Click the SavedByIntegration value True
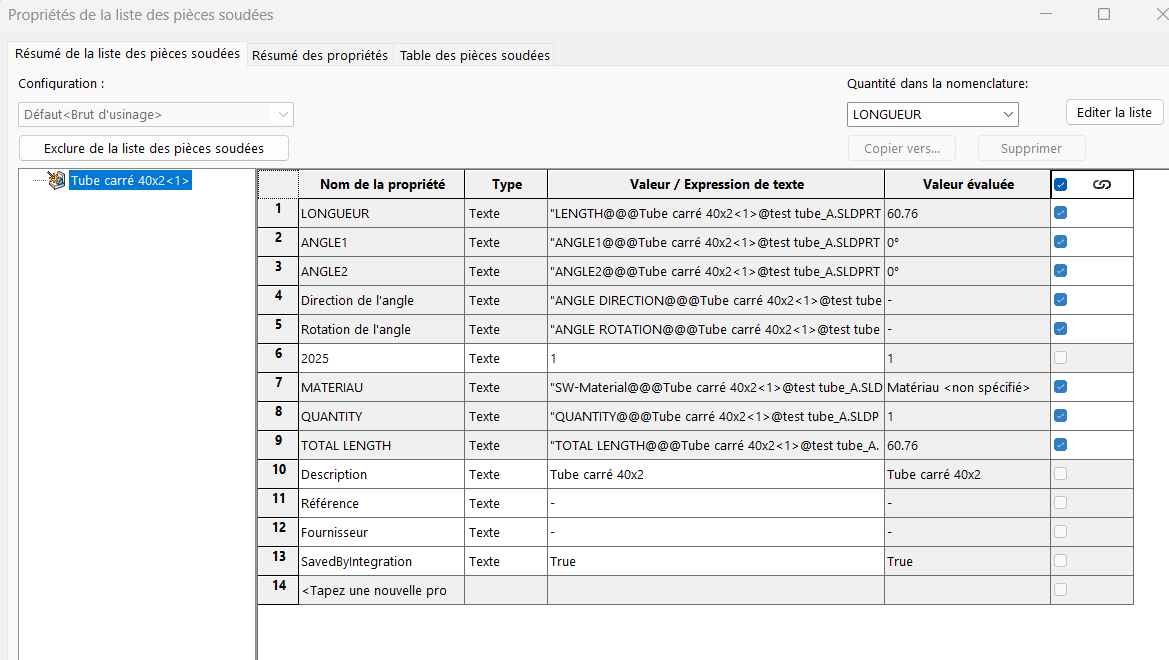Viewport: 1169px width, 660px height. click(716, 561)
